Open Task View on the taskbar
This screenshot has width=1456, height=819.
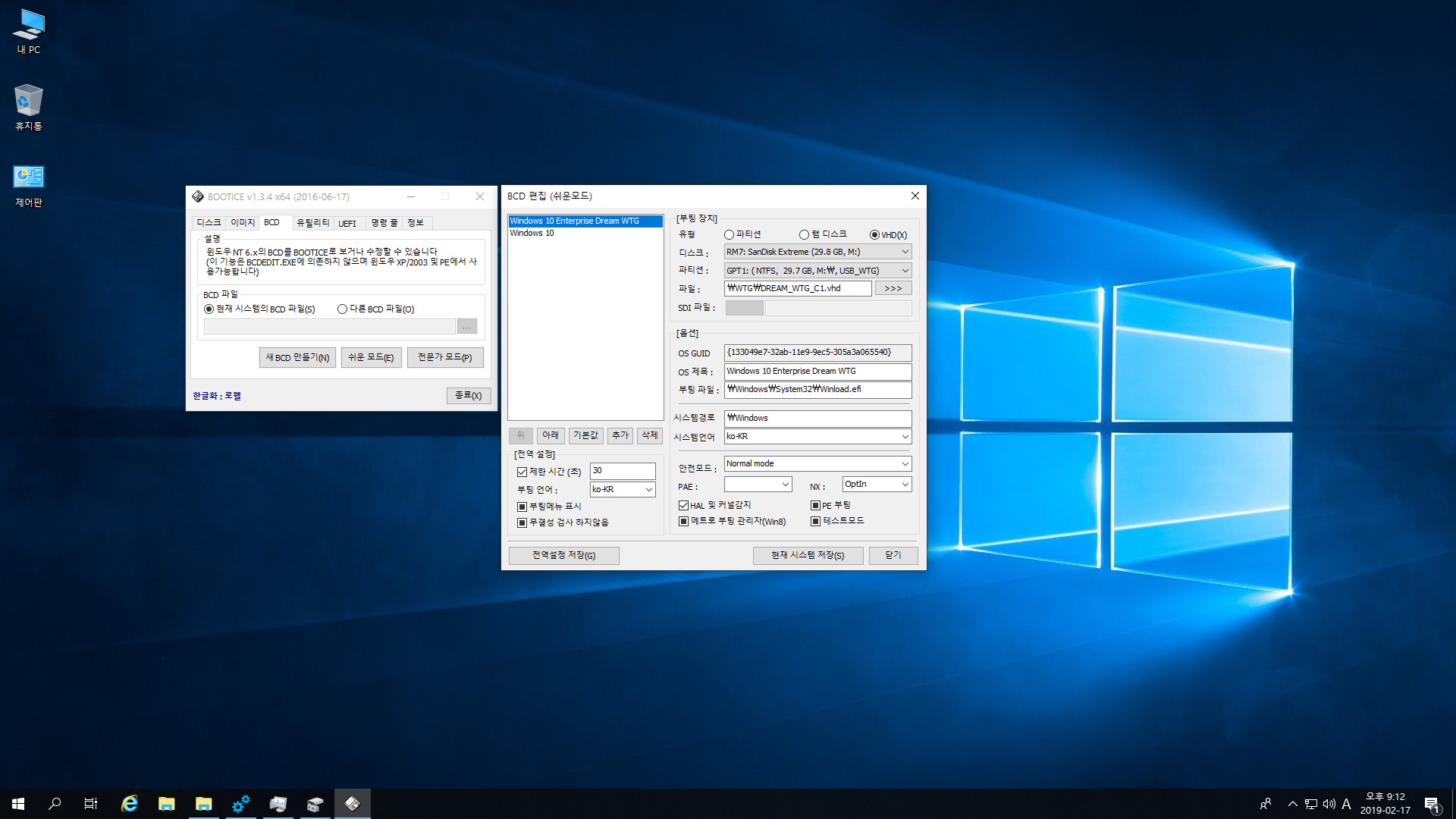[x=91, y=804]
